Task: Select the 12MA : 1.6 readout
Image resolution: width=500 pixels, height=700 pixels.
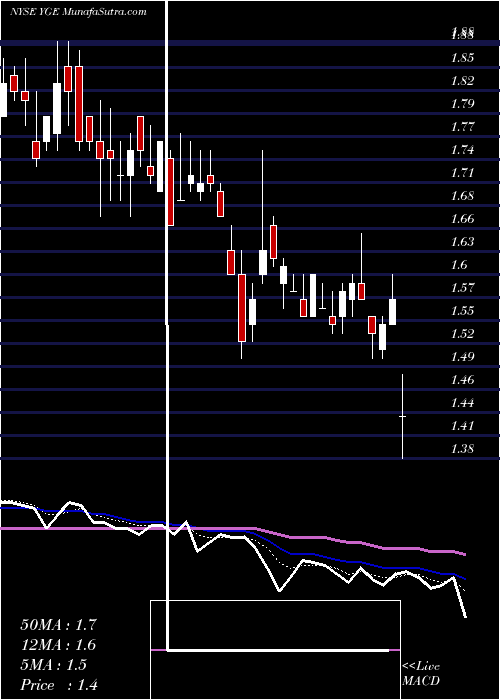Action: point(58,645)
